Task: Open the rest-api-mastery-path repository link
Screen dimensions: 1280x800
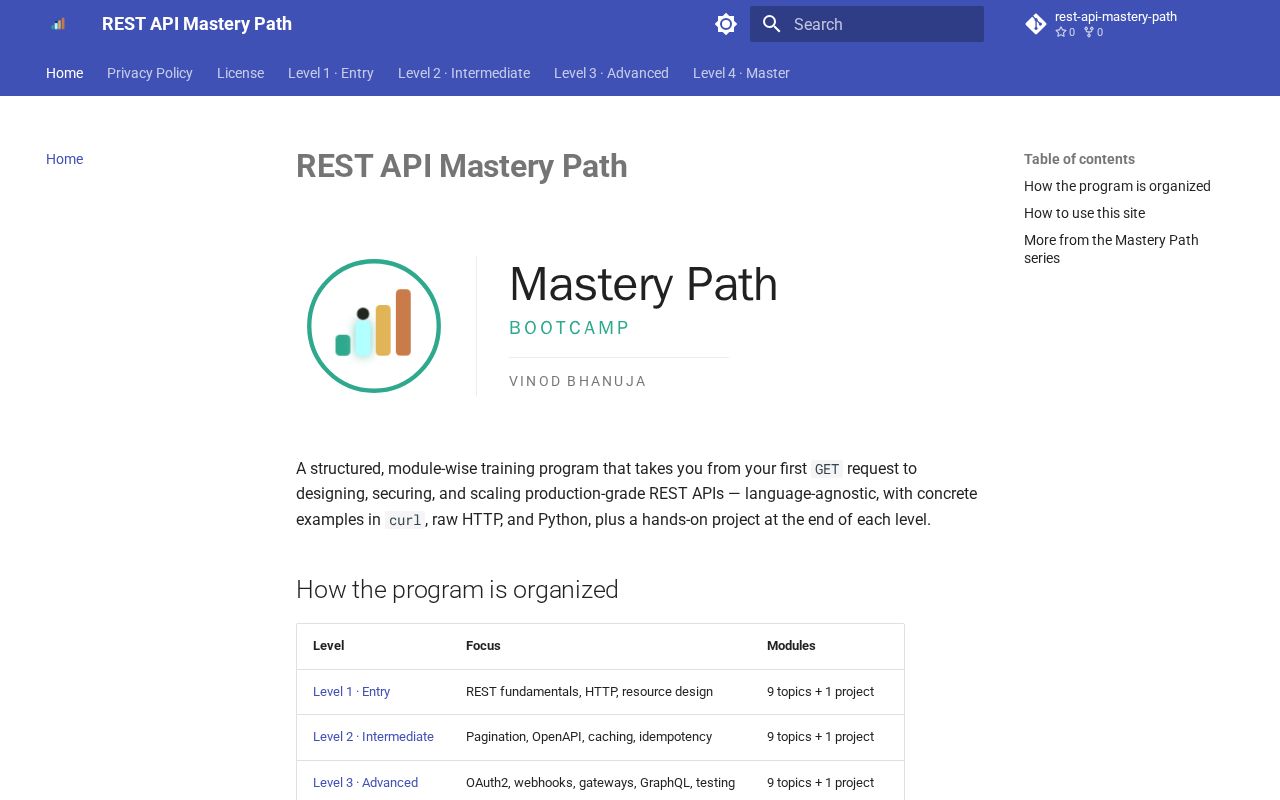Action: coord(1116,17)
